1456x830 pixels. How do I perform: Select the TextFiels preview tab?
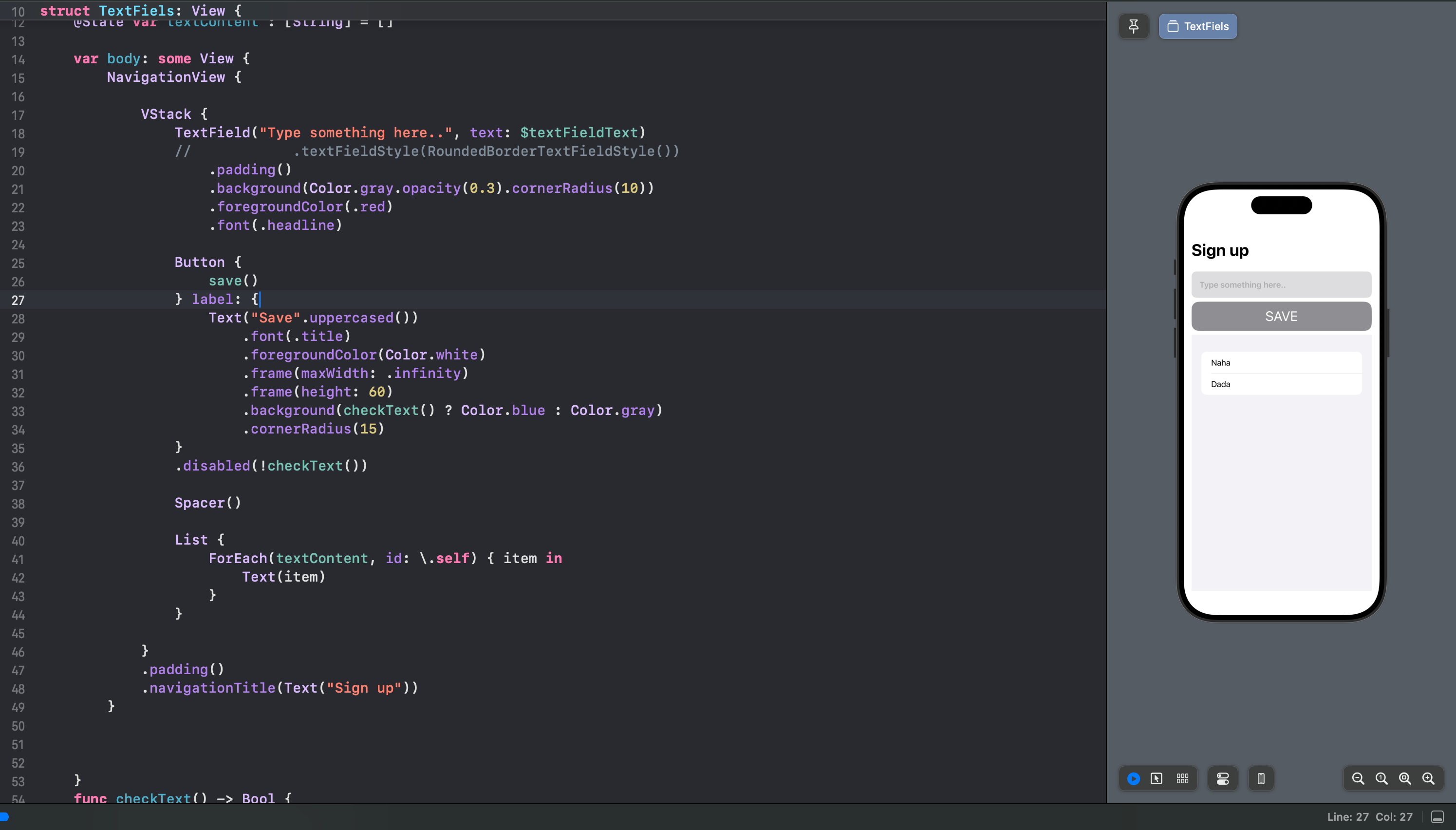(x=1198, y=26)
